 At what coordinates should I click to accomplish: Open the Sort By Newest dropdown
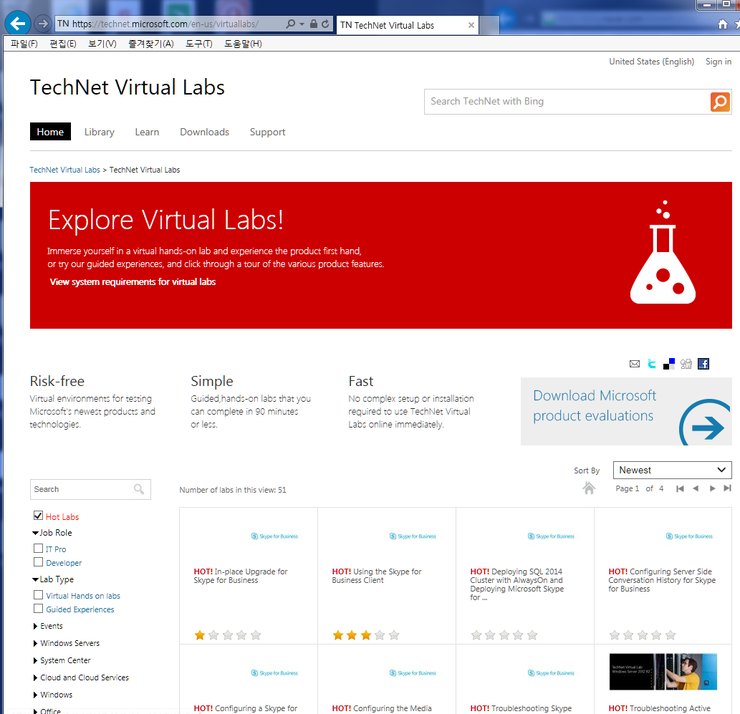(x=672, y=470)
